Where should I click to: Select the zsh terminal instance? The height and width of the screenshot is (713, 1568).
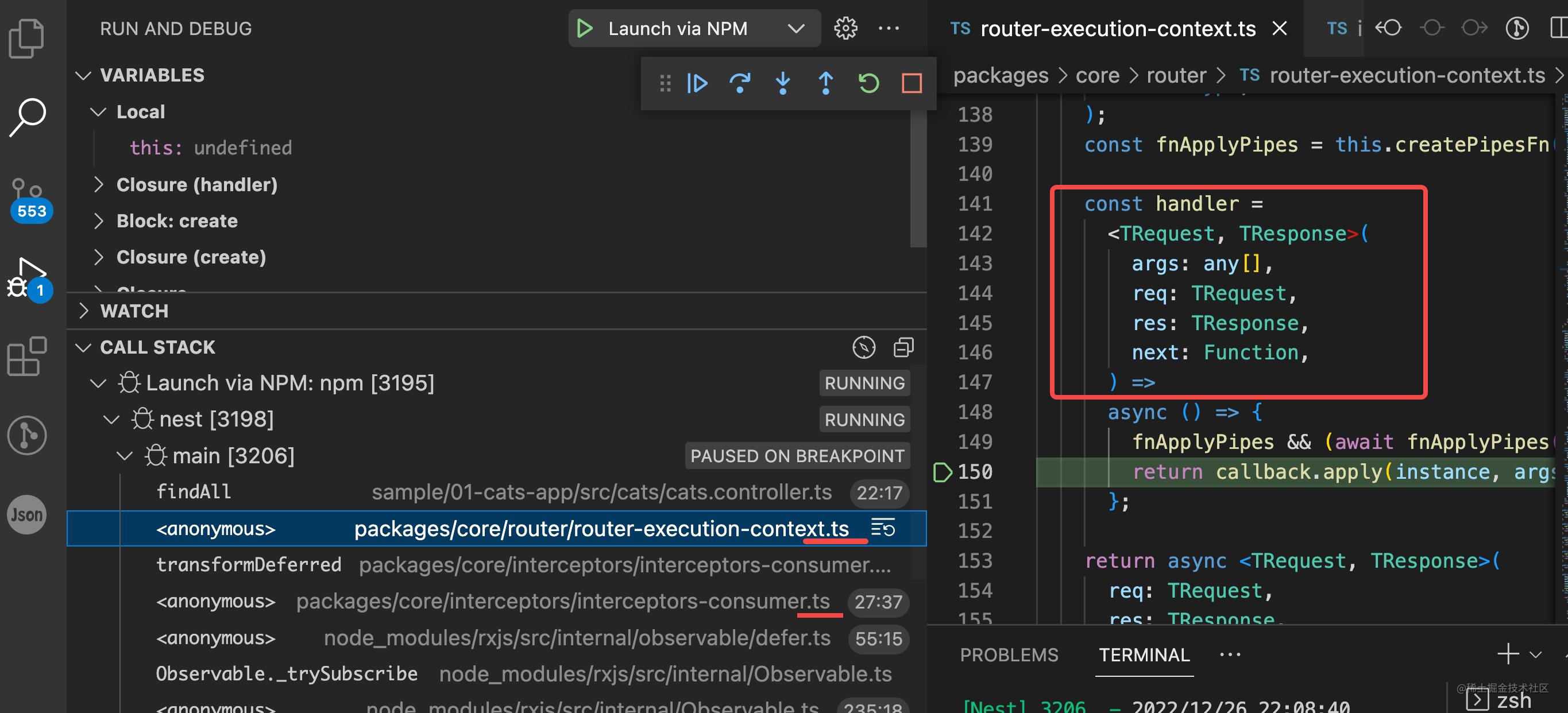[x=1500, y=700]
